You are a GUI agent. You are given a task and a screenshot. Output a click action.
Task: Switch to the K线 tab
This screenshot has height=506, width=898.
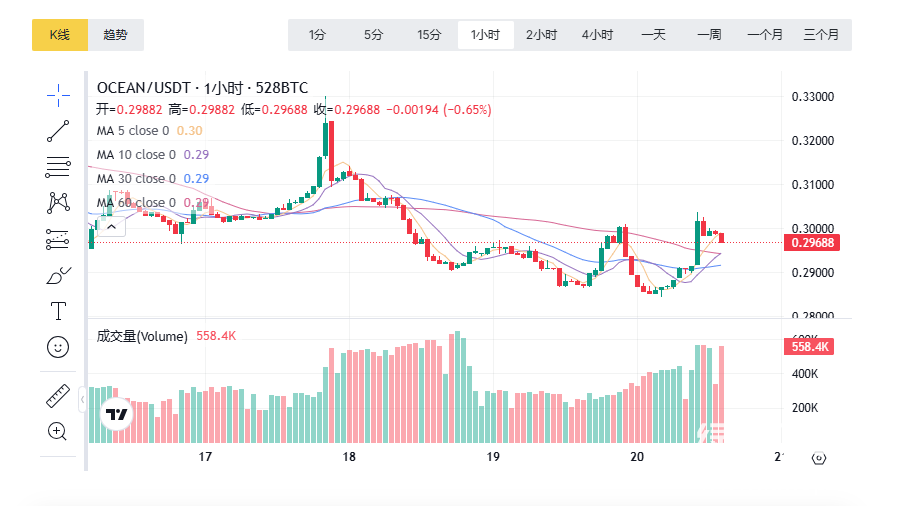point(60,35)
